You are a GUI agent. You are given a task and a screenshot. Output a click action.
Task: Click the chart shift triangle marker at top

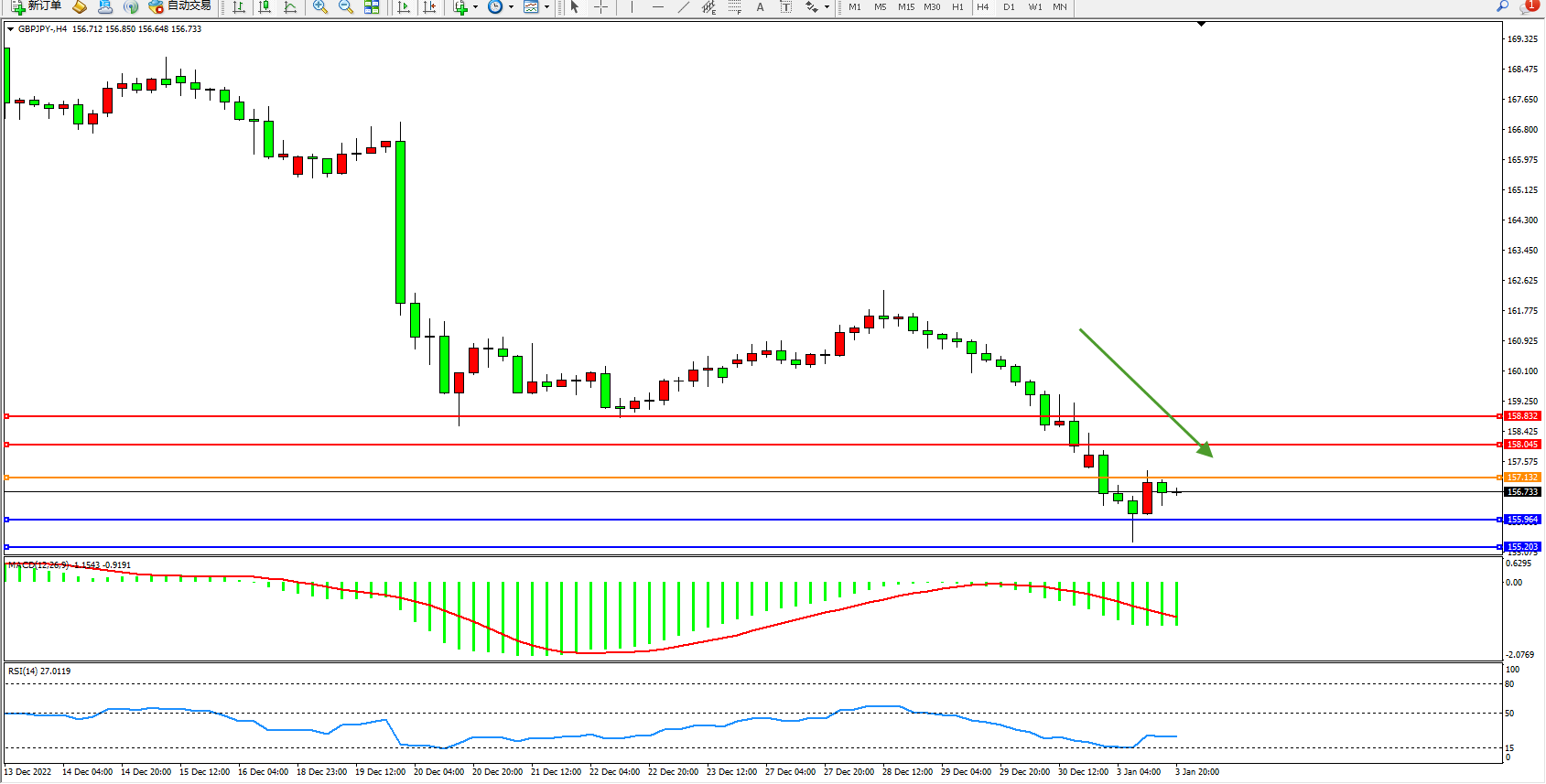point(1201,25)
